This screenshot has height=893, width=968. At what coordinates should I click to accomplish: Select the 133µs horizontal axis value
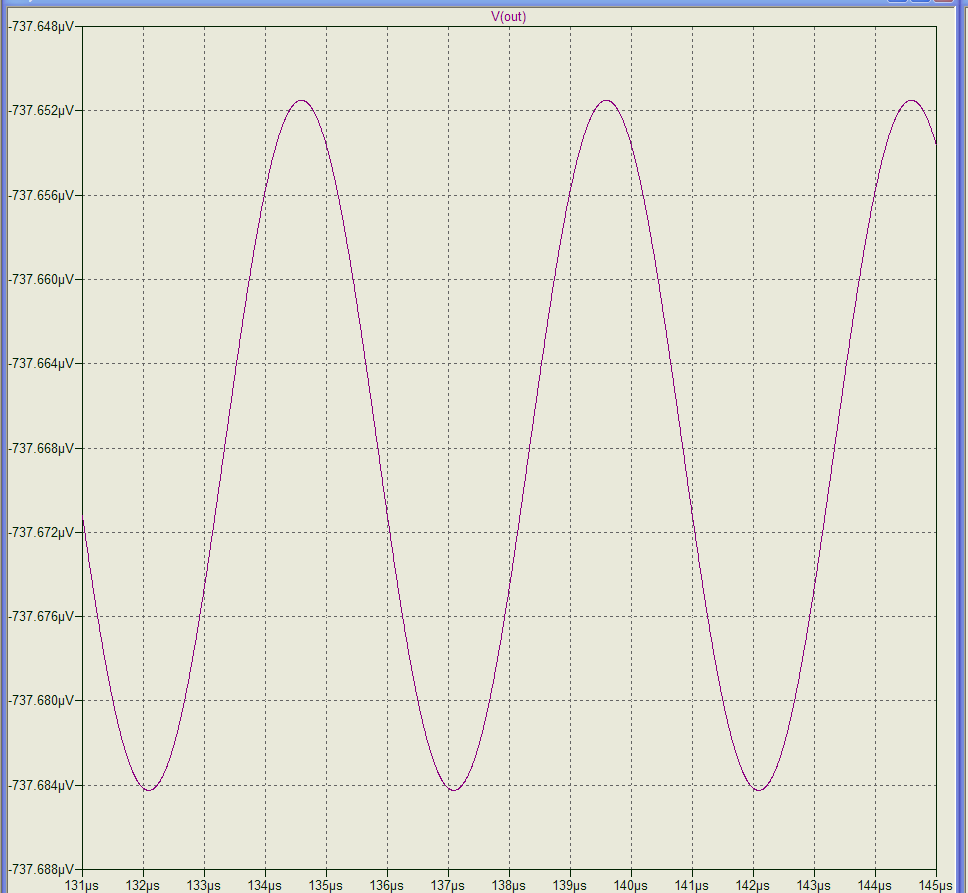[204, 886]
